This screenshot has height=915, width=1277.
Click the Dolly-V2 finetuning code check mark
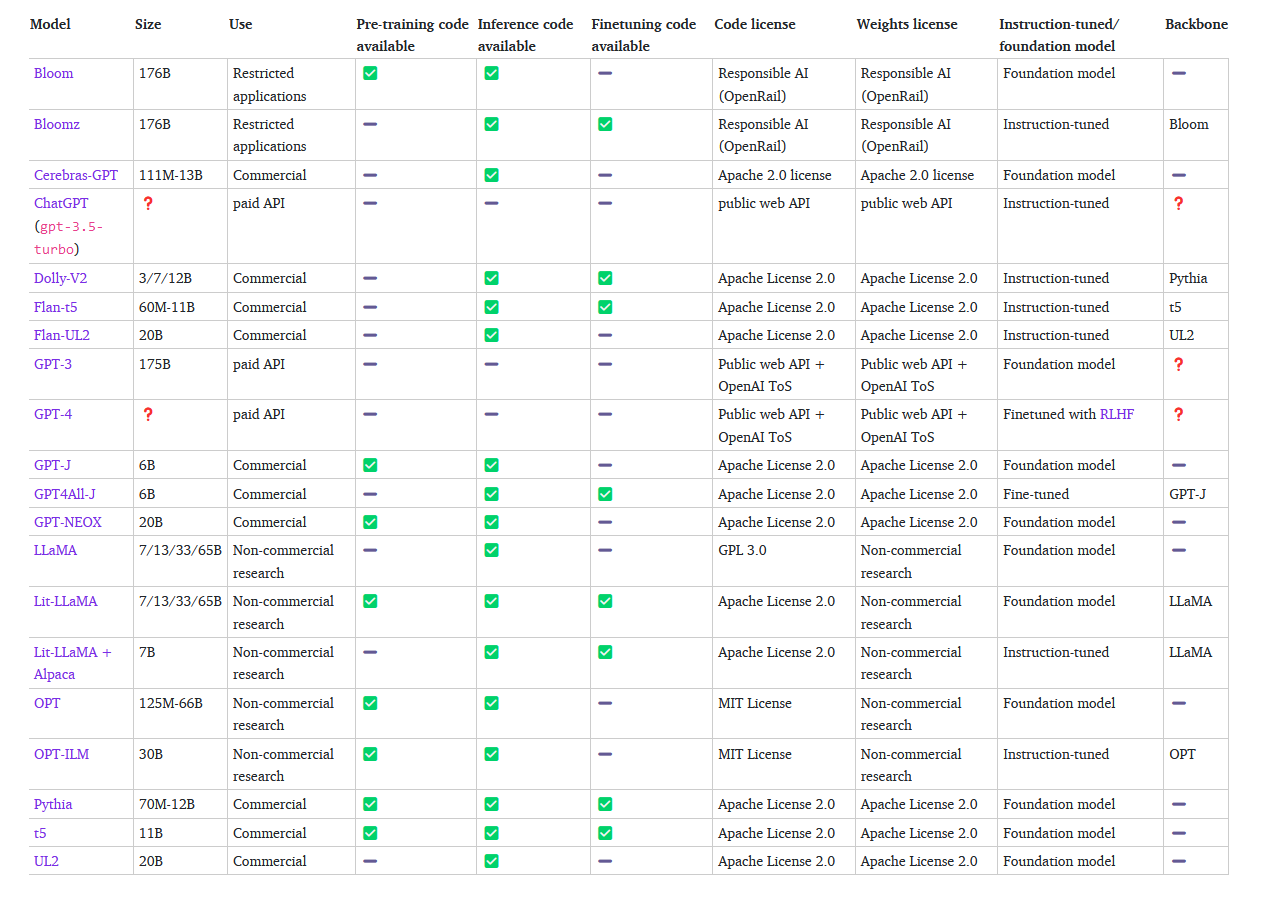coord(605,278)
